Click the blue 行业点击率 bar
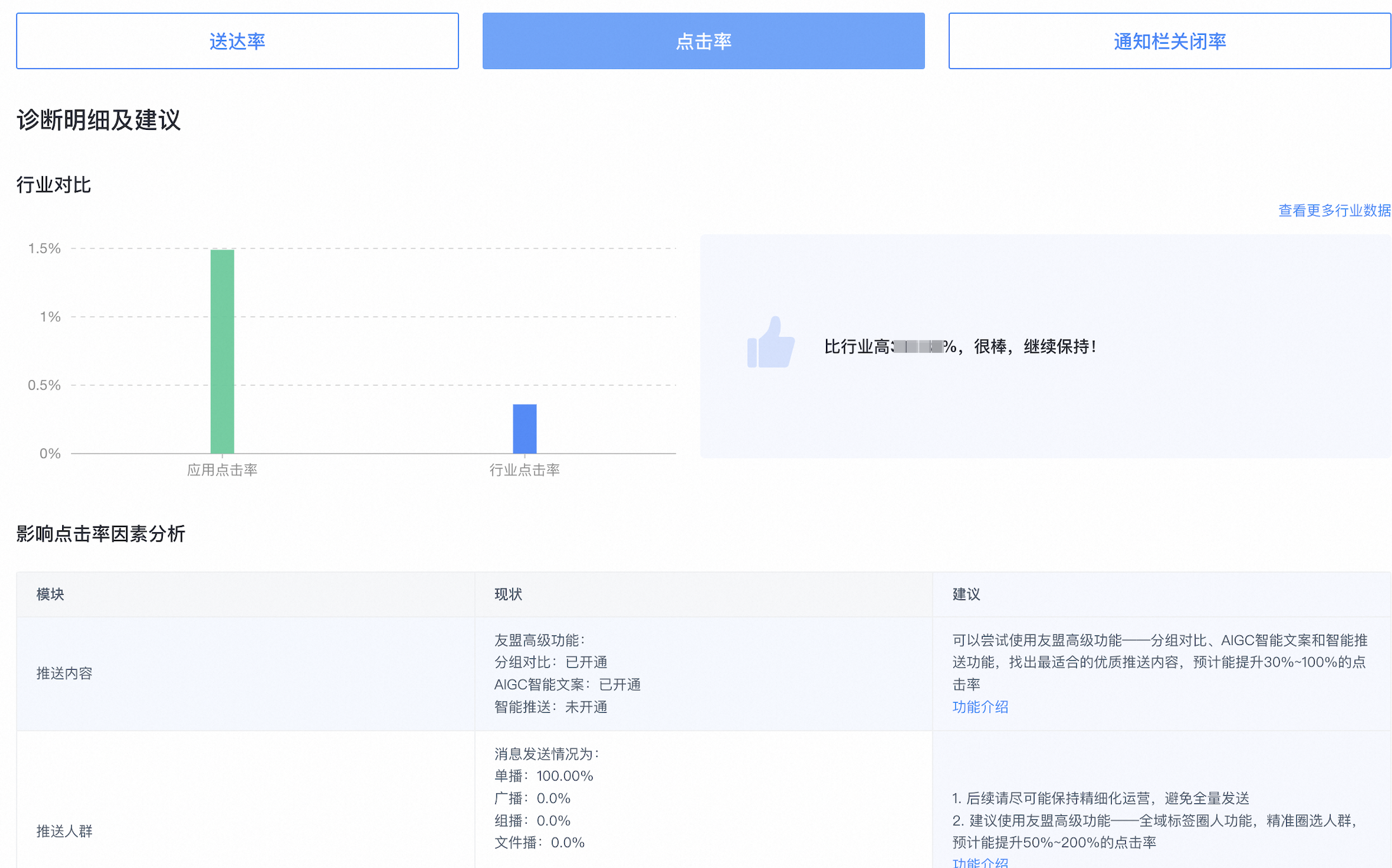The height and width of the screenshot is (868, 1392). click(525, 429)
